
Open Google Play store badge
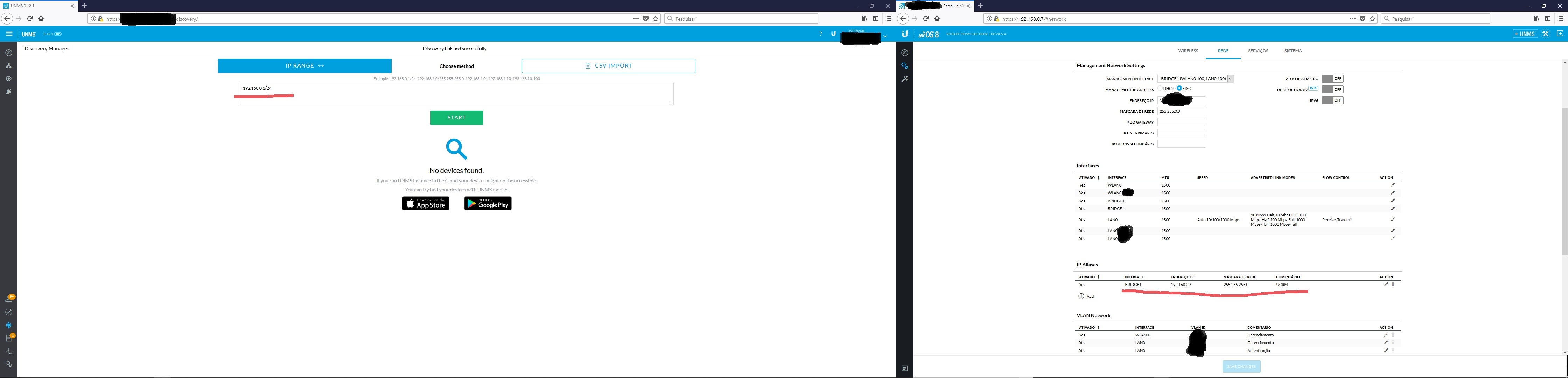pos(488,203)
